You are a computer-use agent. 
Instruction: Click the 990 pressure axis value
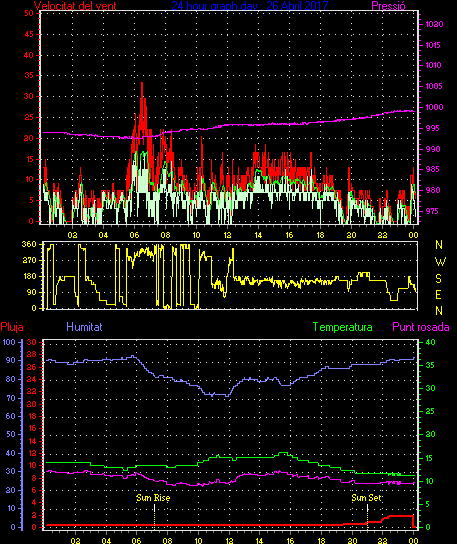click(x=432, y=149)
